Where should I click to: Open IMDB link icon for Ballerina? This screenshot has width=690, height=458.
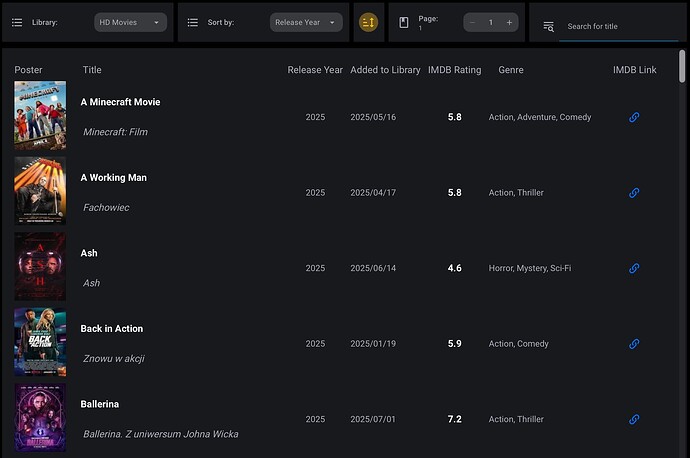click(x=634, y=419)
